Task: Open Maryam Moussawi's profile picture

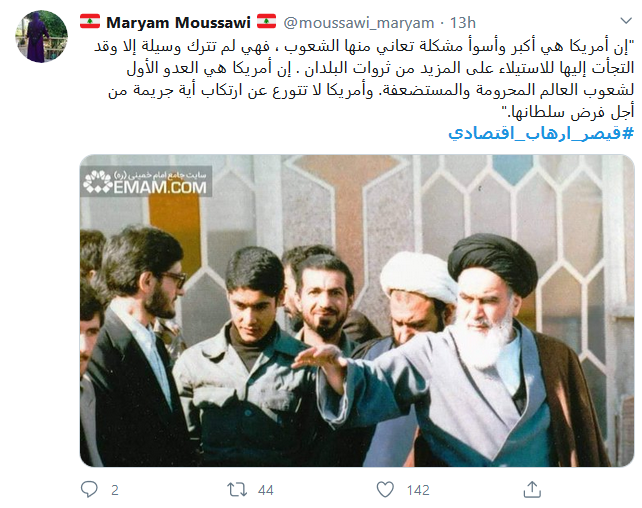Action: tap(41, 36)
